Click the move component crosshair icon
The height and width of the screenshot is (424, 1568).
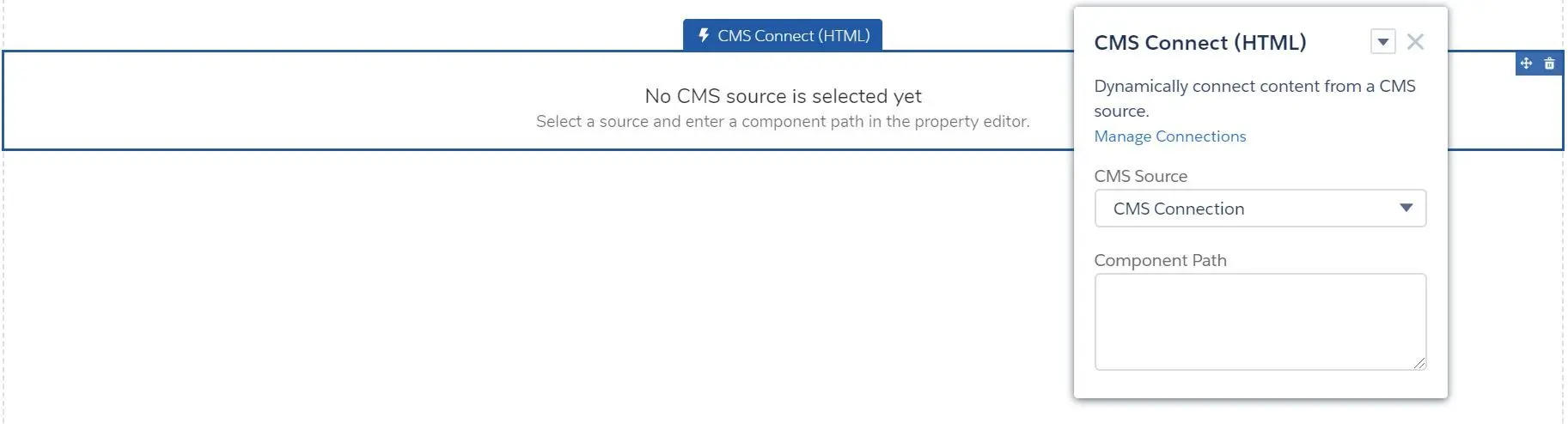click(x=1526, y=63)
